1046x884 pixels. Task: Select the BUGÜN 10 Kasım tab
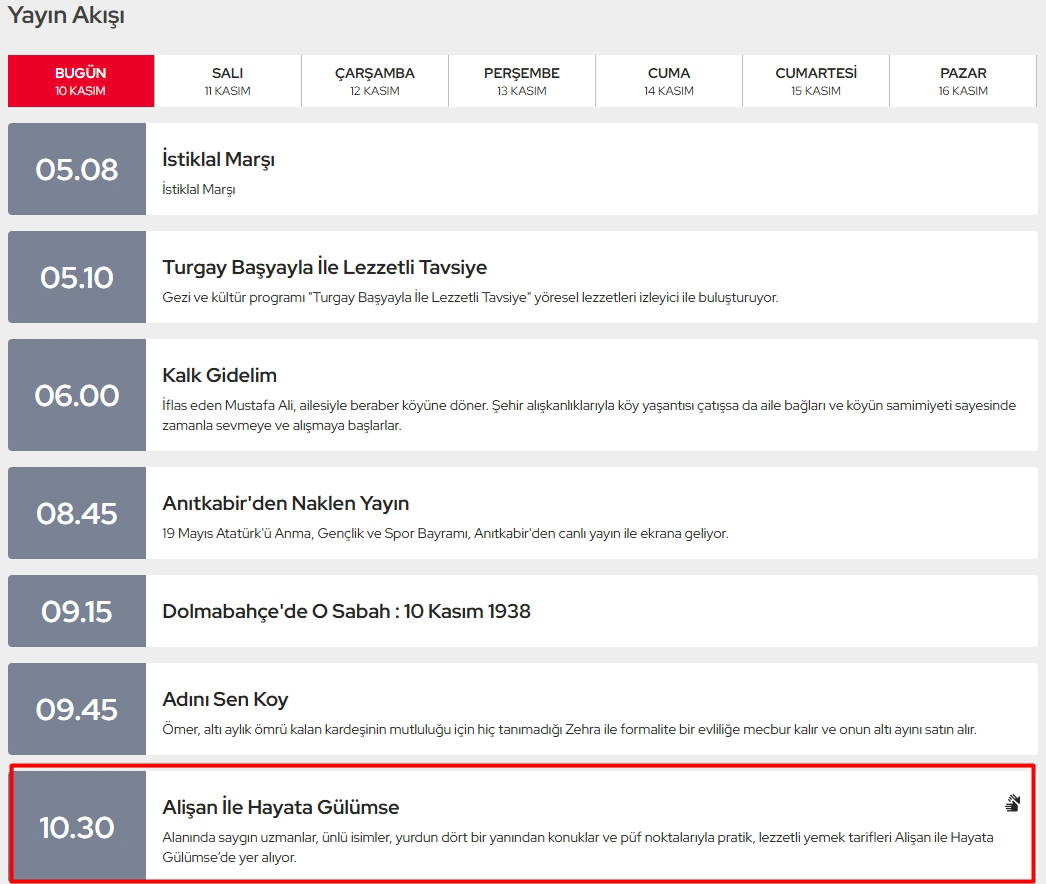pyautogui.click(x=81, y=81)
